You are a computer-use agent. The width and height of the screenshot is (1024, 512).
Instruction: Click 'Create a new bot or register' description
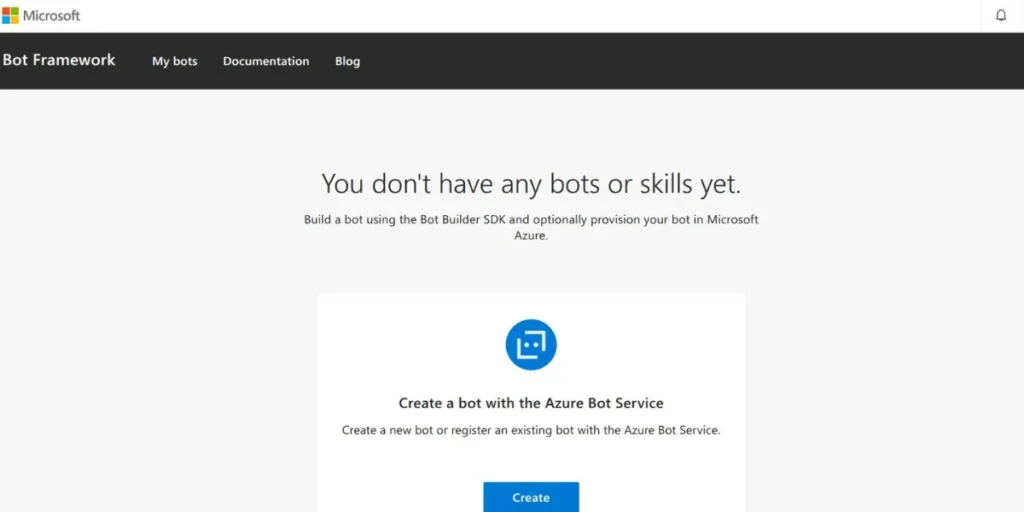tap(531, 430)
